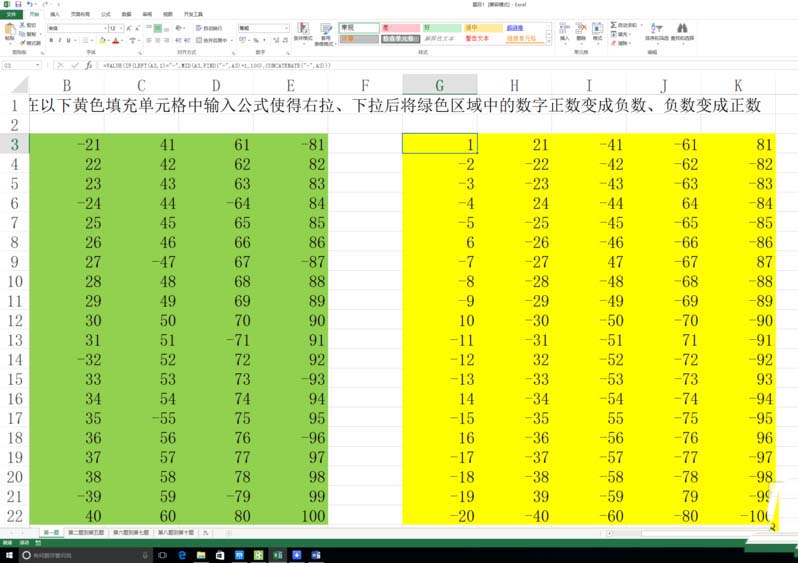Switch to the Page Layout ribbon tab
The image size is (798, 563).
pos(80,14)
